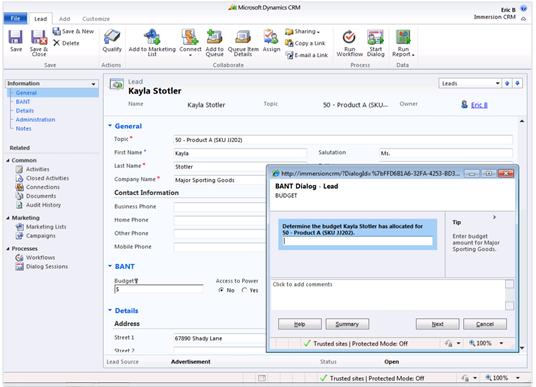Open Queue Item Details
Viewport: 536px width, 387px height.
click(243, 43)
